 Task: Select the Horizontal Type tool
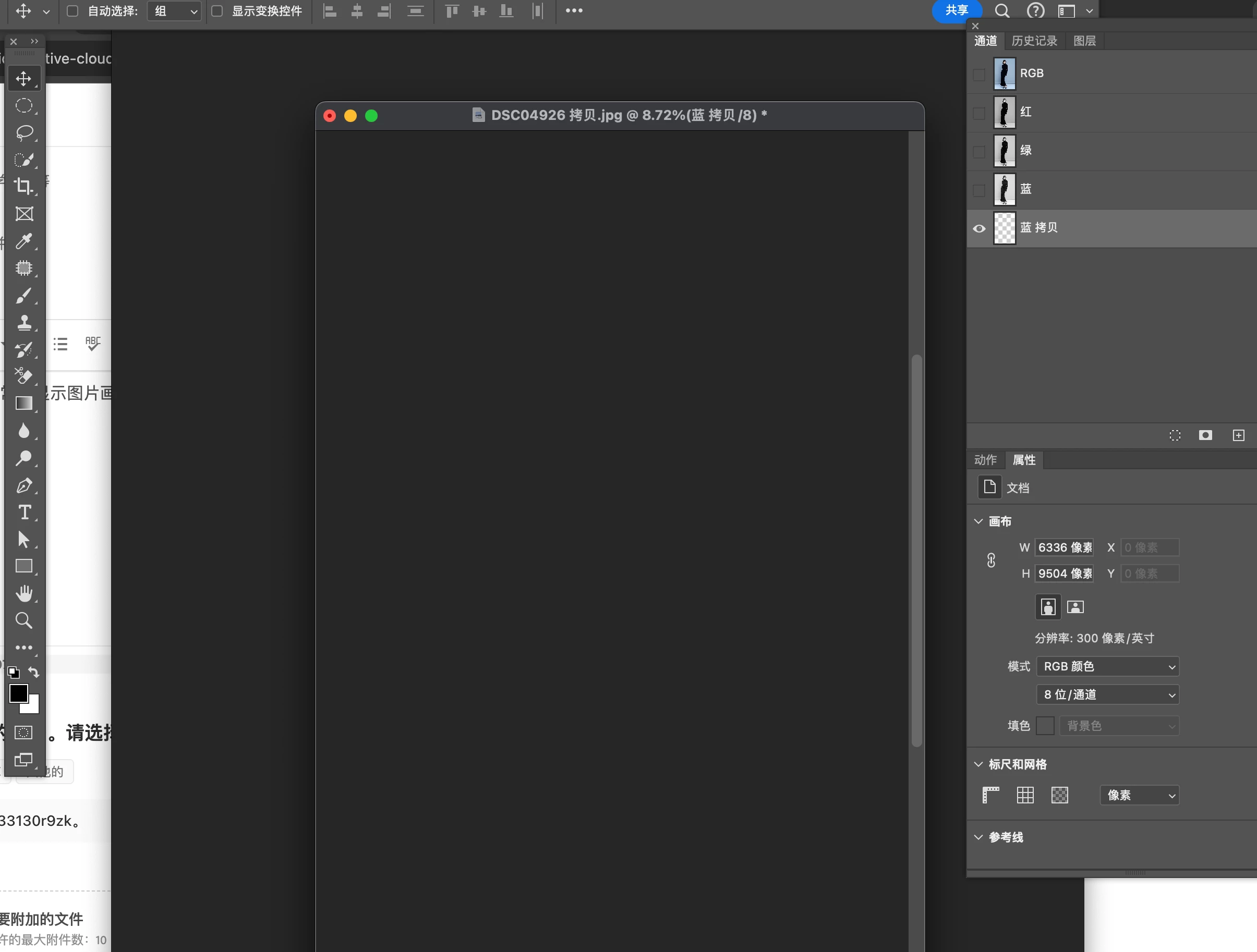point(24,512)
